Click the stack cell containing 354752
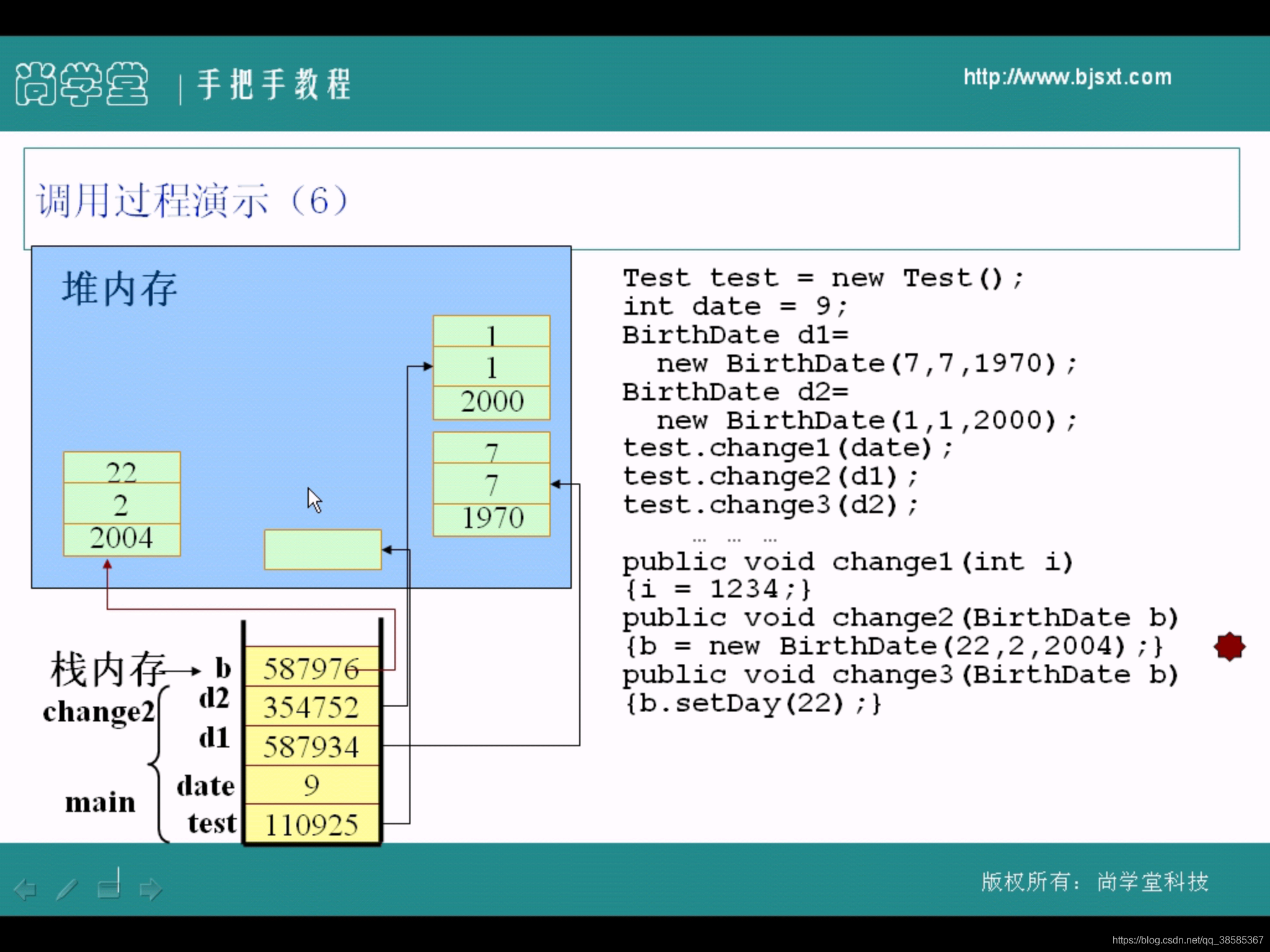Image resolution: width=1270 pixels, height=952 pixels. coord(311,707)
